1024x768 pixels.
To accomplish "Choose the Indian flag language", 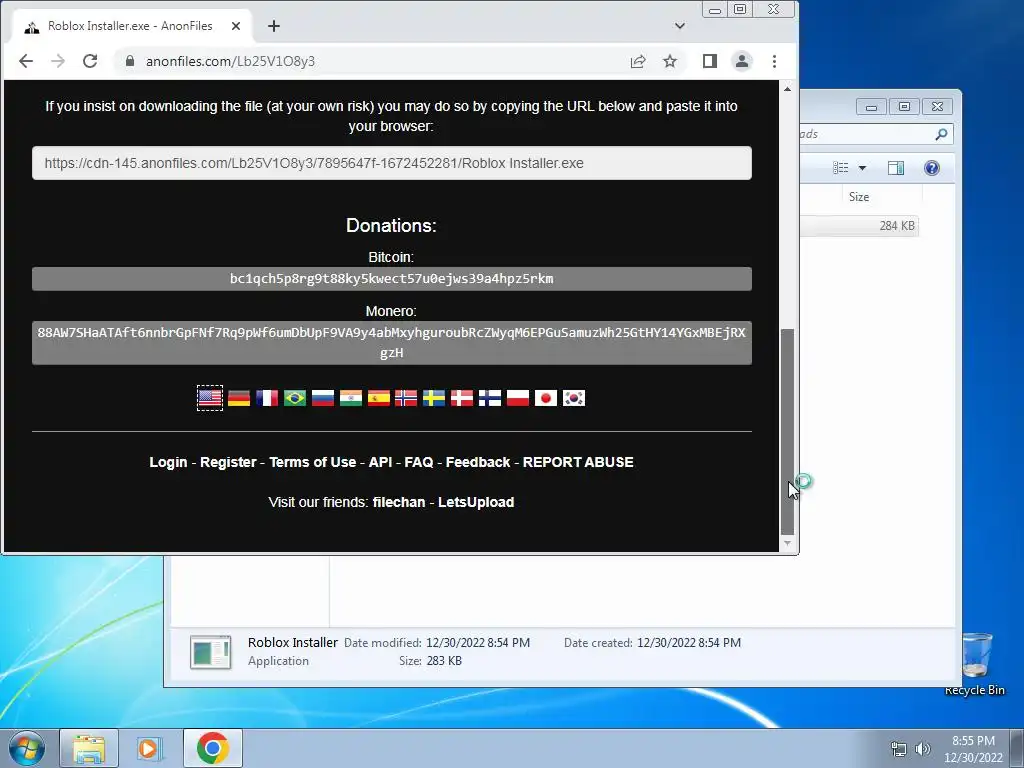I will [351, 398].
